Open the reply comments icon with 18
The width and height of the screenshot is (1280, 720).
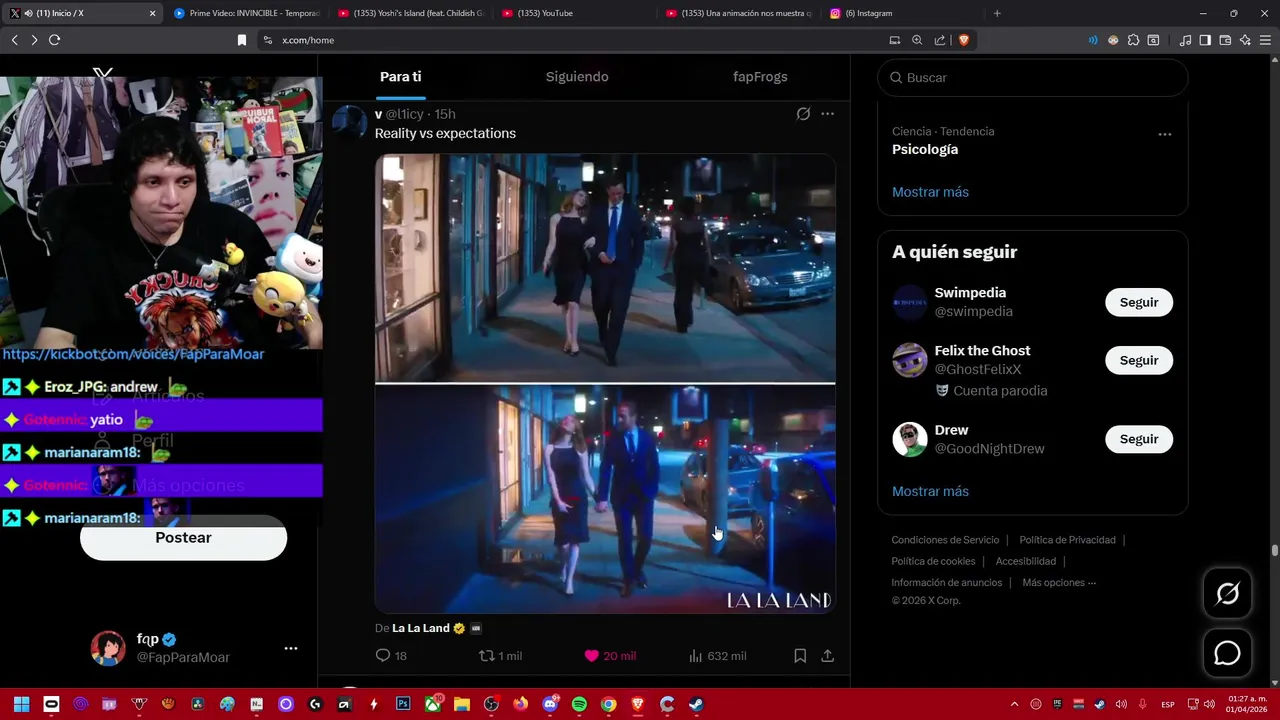391,656
